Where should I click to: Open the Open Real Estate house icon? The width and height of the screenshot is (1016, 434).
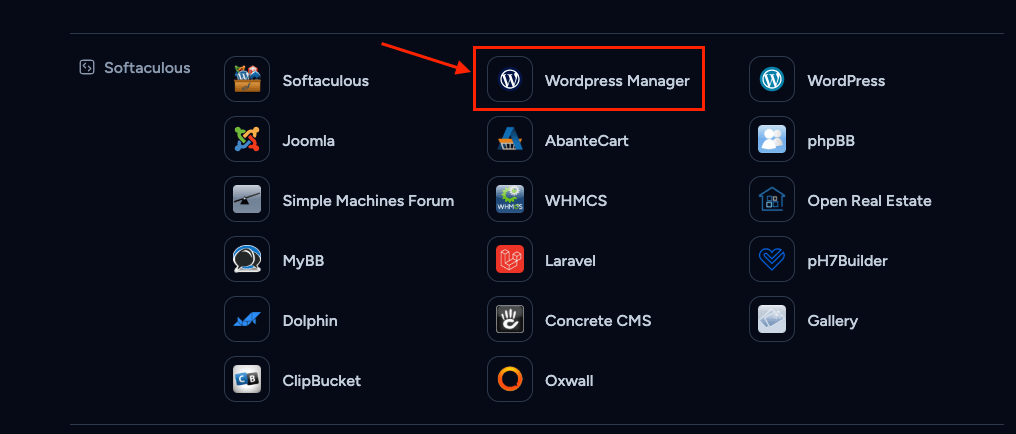(x=772, y=200)
